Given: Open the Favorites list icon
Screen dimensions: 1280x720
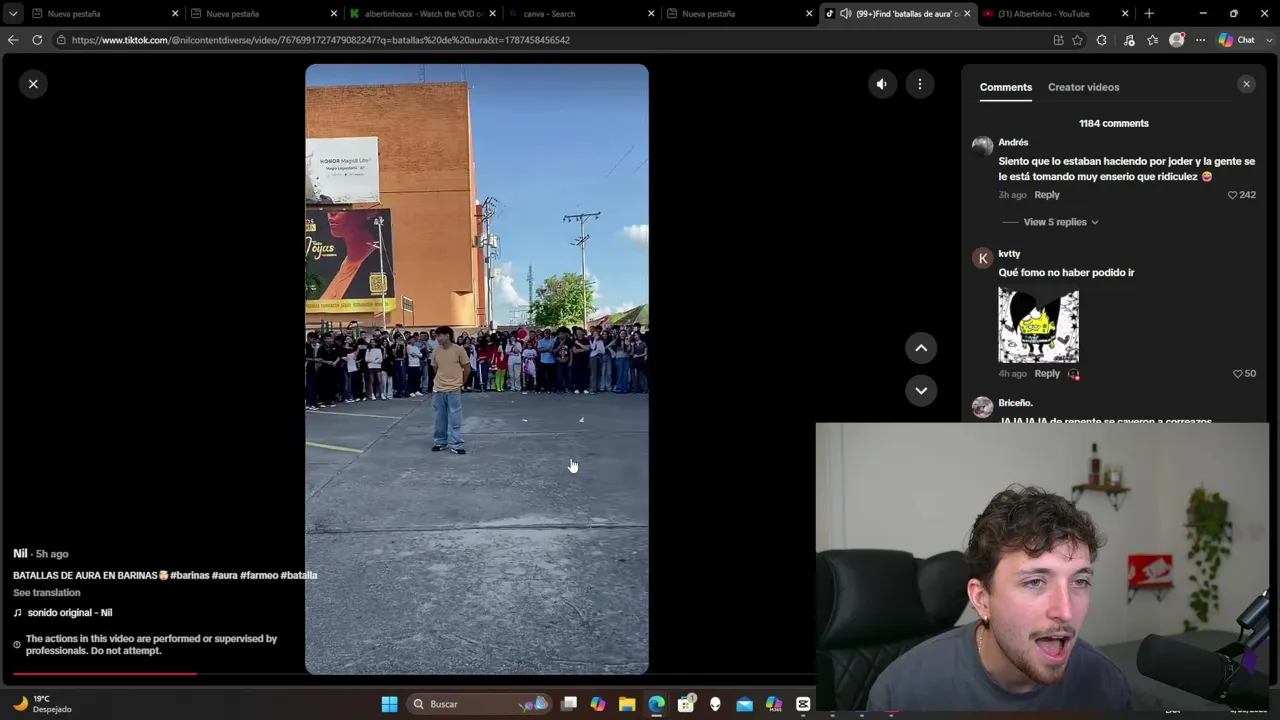Looking at the screenshot, I should pos(1153,40).
